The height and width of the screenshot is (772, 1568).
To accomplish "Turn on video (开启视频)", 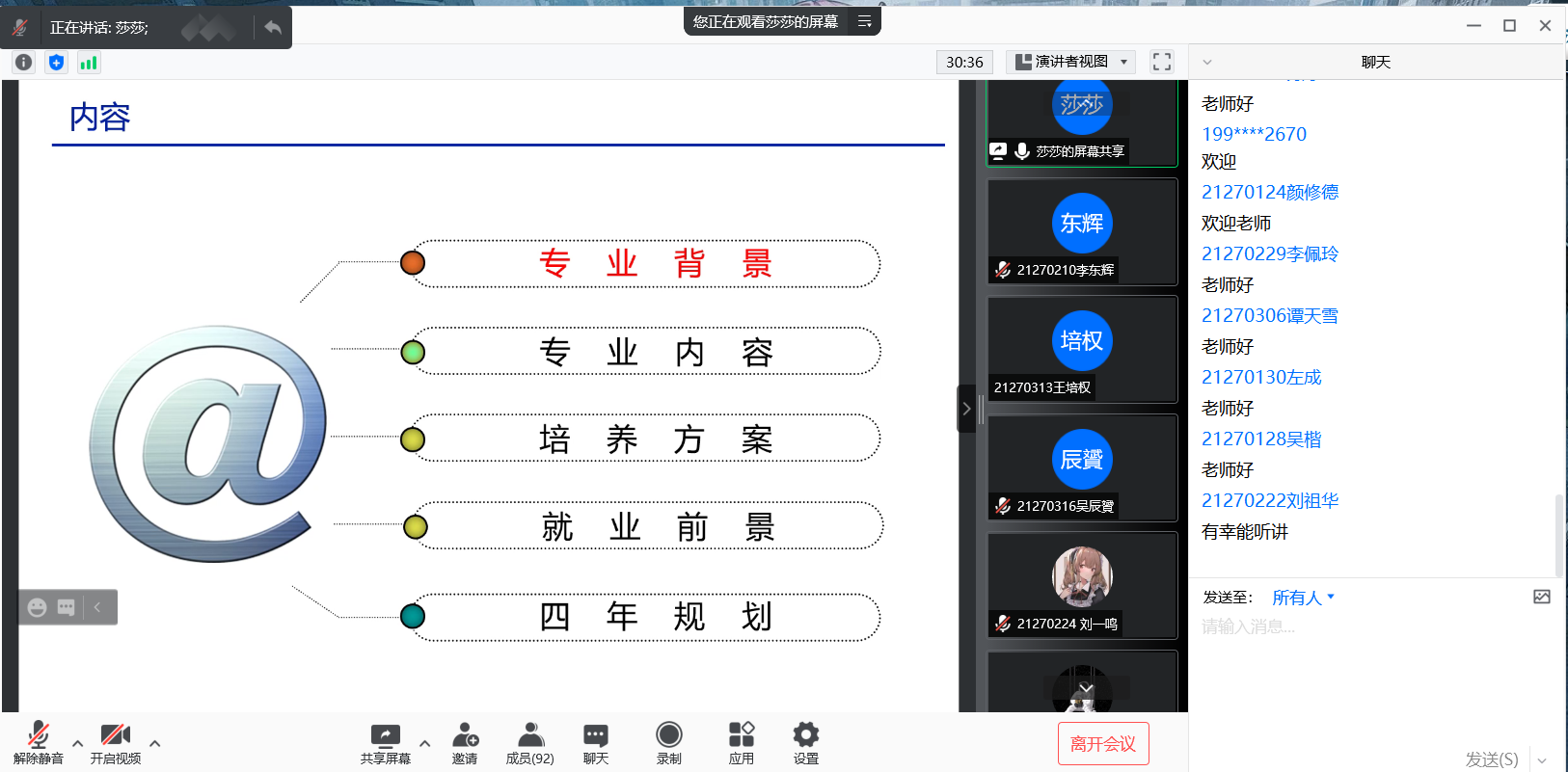I will tap(116, 743).
